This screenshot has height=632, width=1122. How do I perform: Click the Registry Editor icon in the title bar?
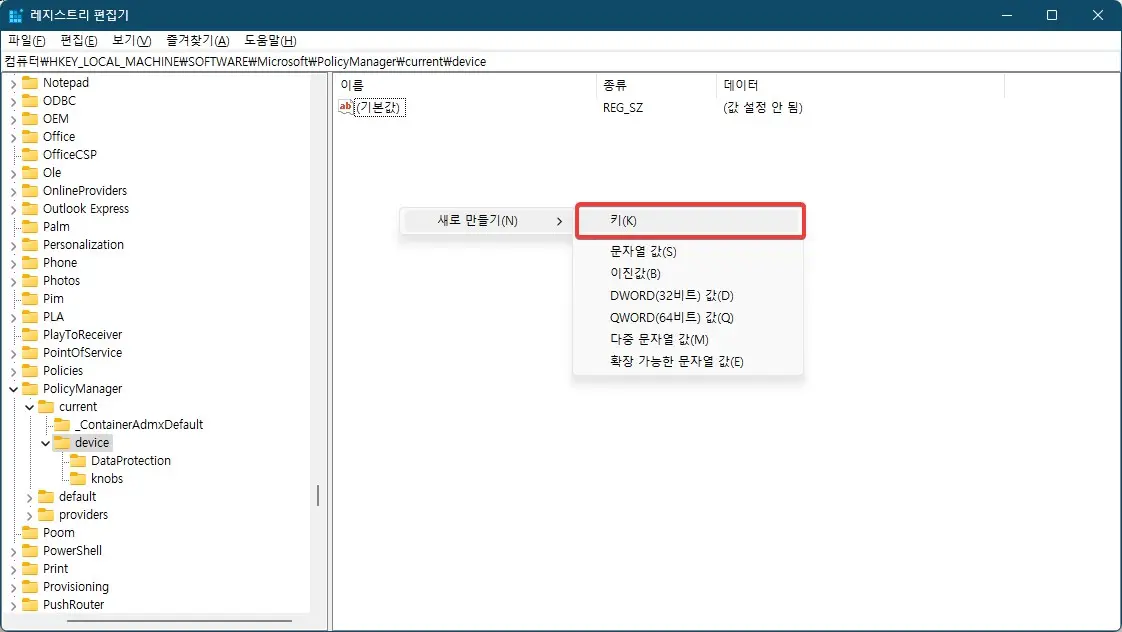(14, 15)
